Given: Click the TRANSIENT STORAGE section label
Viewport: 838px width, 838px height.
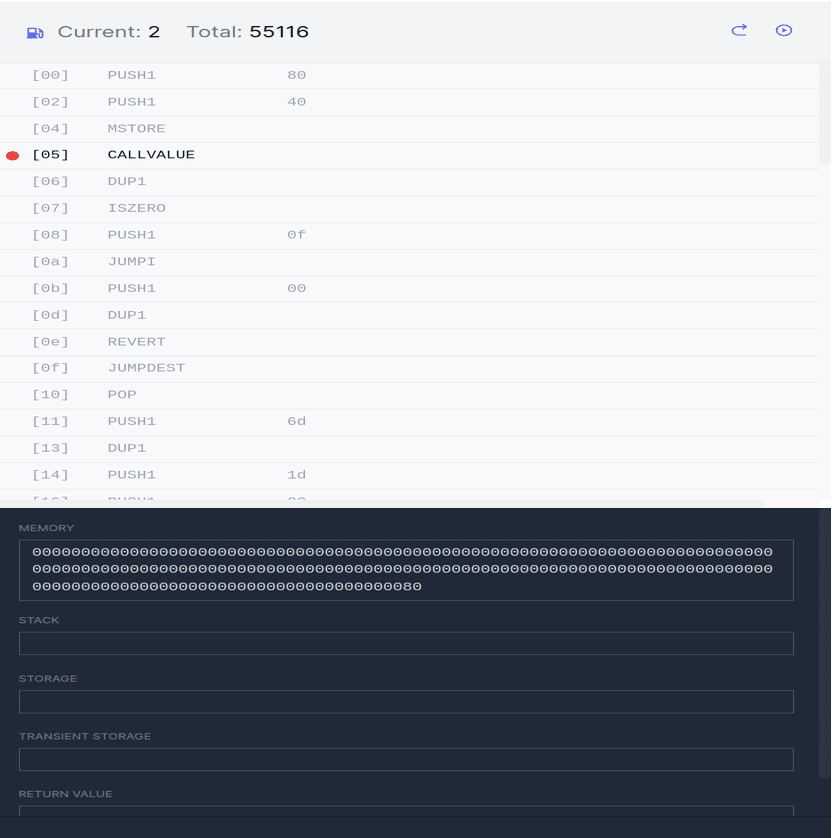Looking at the screenshot, I should tap(85, 736).
